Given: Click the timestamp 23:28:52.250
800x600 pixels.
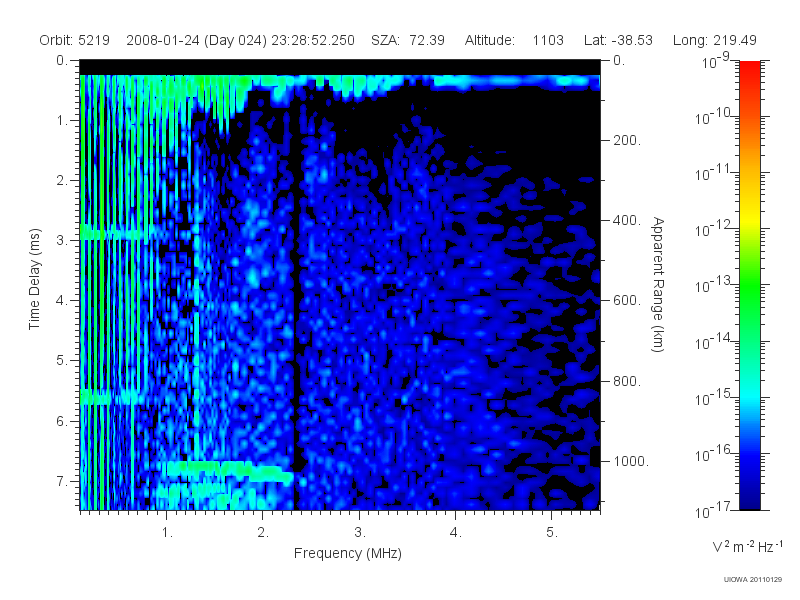Looking at the screenshot, I should point(313,40).
